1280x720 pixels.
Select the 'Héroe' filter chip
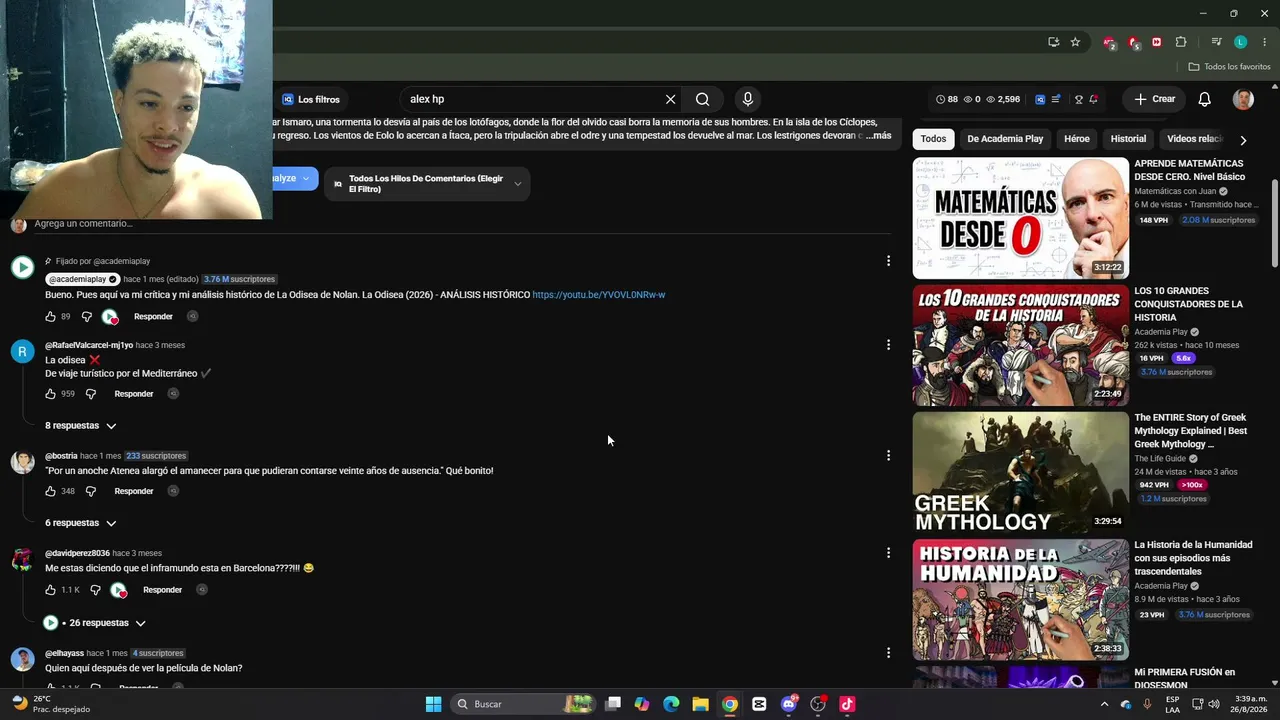(x=1077, y=139)
